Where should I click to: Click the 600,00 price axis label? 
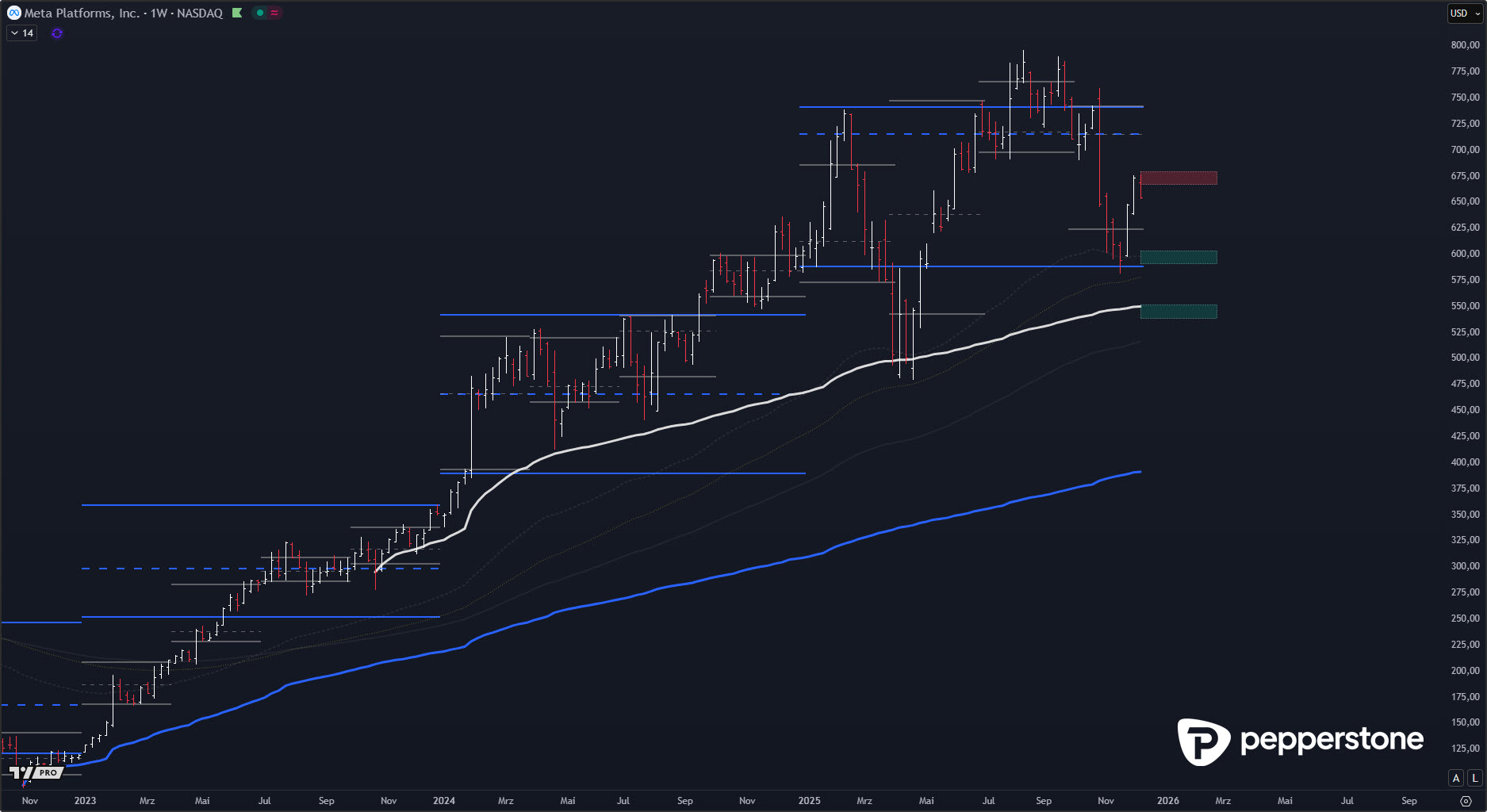click(1466, 254)
